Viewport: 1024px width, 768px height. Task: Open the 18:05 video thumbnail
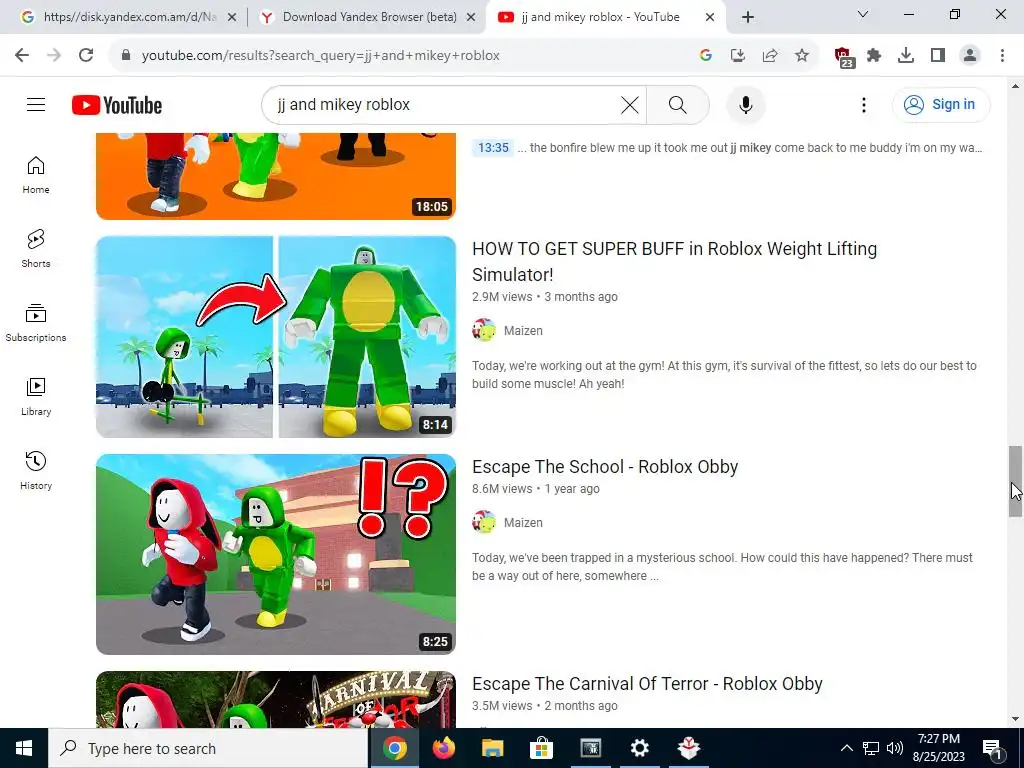click(276, 176)
